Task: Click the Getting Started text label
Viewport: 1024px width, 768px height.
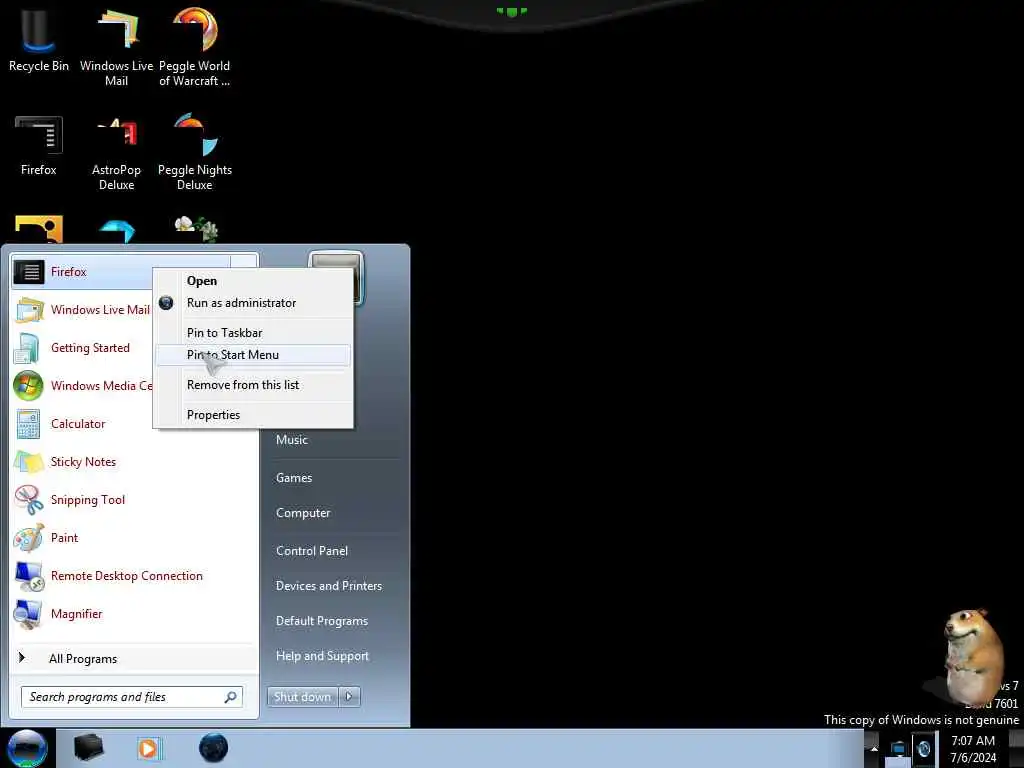Action: click(90, 348)
